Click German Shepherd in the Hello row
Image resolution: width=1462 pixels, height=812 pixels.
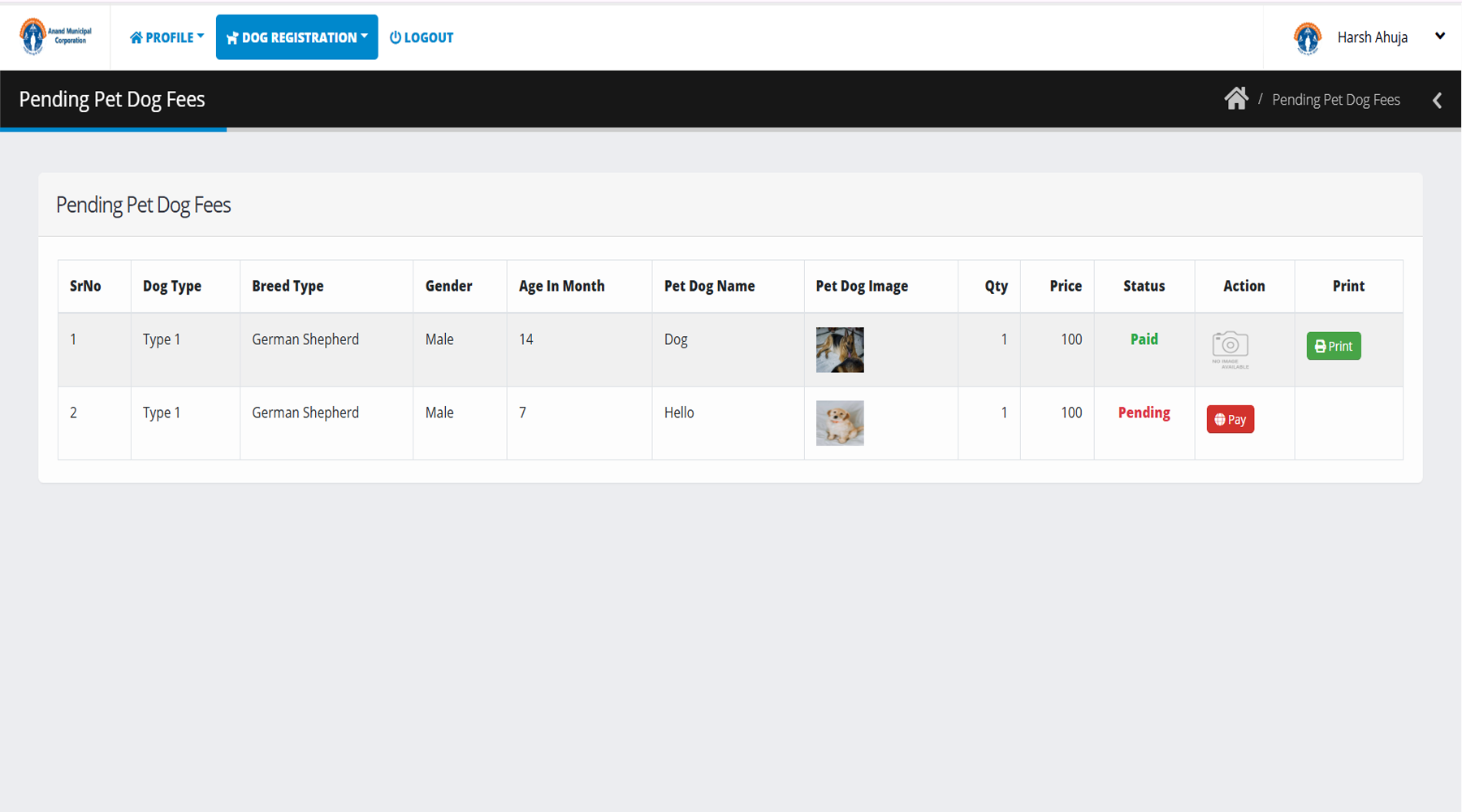click(x=305, y=412)
